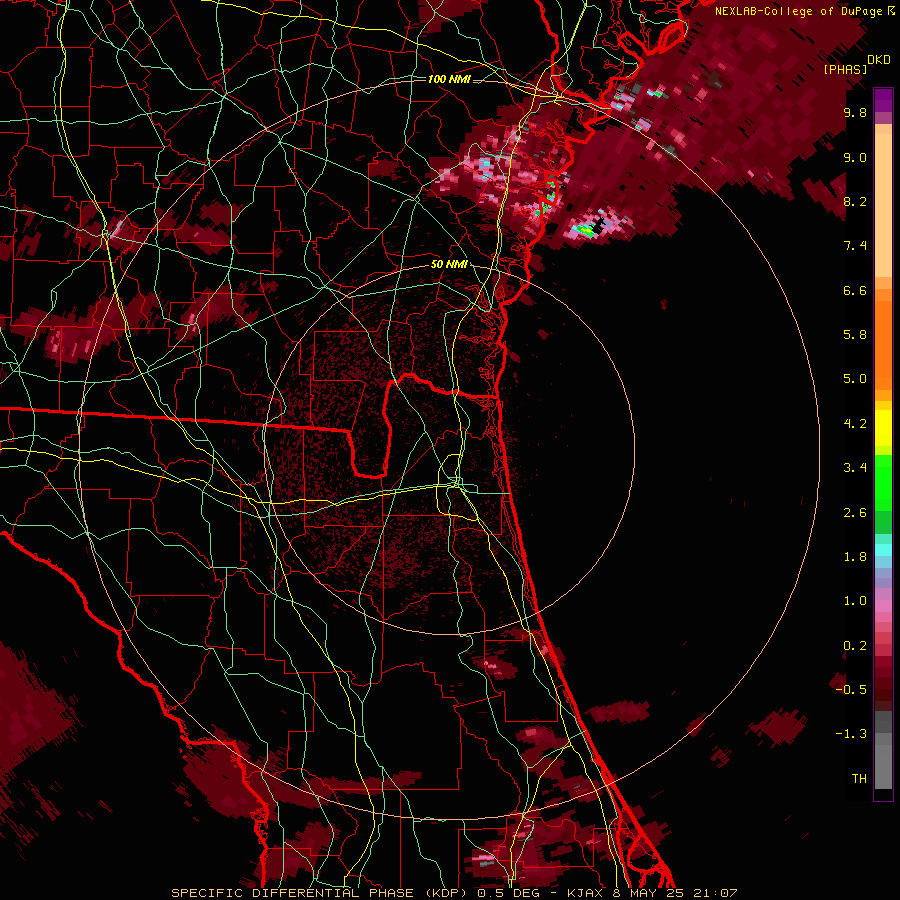Click the -0.5 scale value
The image size is (900, 900).
851,690
